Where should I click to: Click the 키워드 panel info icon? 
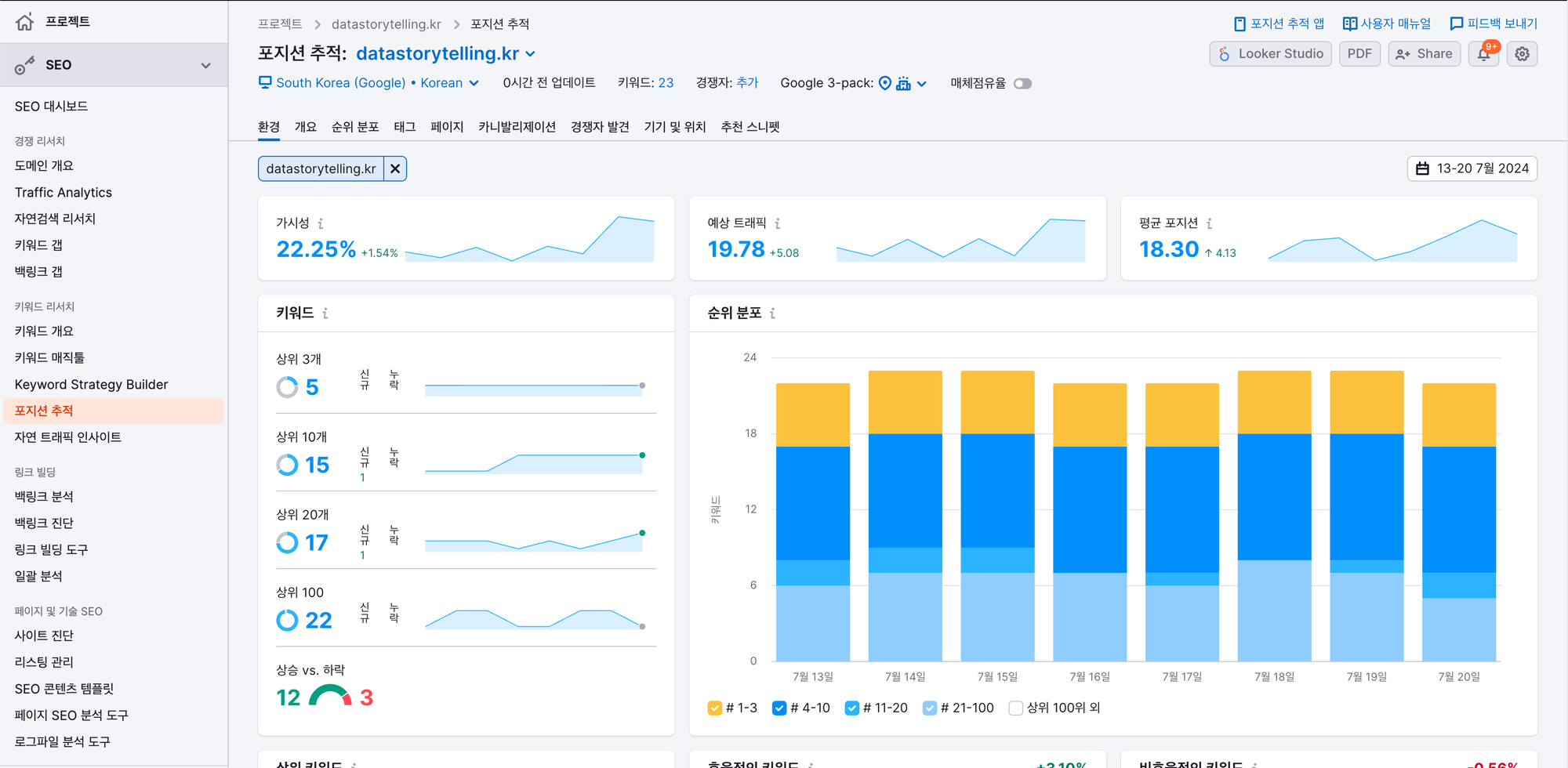coord(325,313)
